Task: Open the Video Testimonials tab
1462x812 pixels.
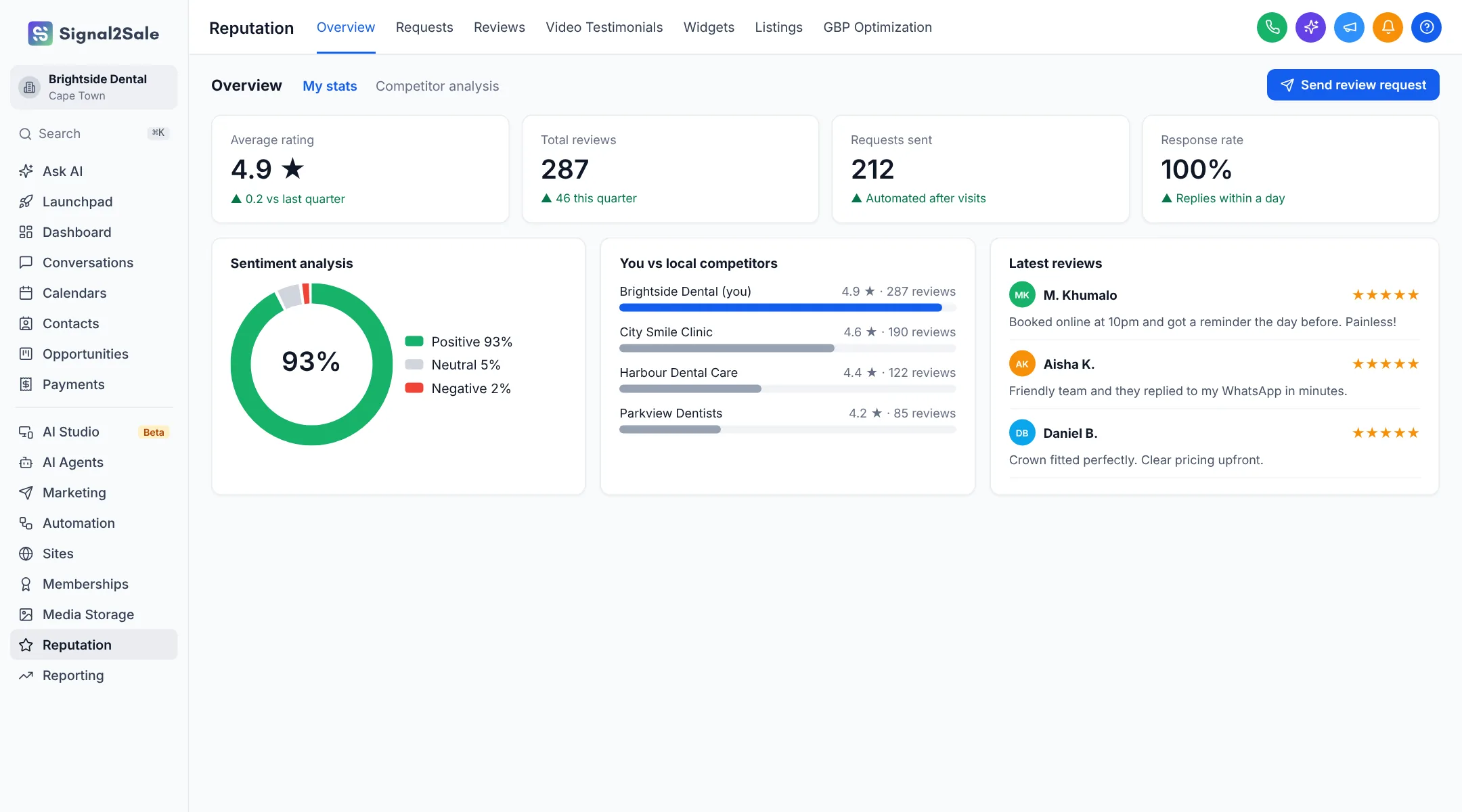Action: pyautogui.click(x=604, y=28)
